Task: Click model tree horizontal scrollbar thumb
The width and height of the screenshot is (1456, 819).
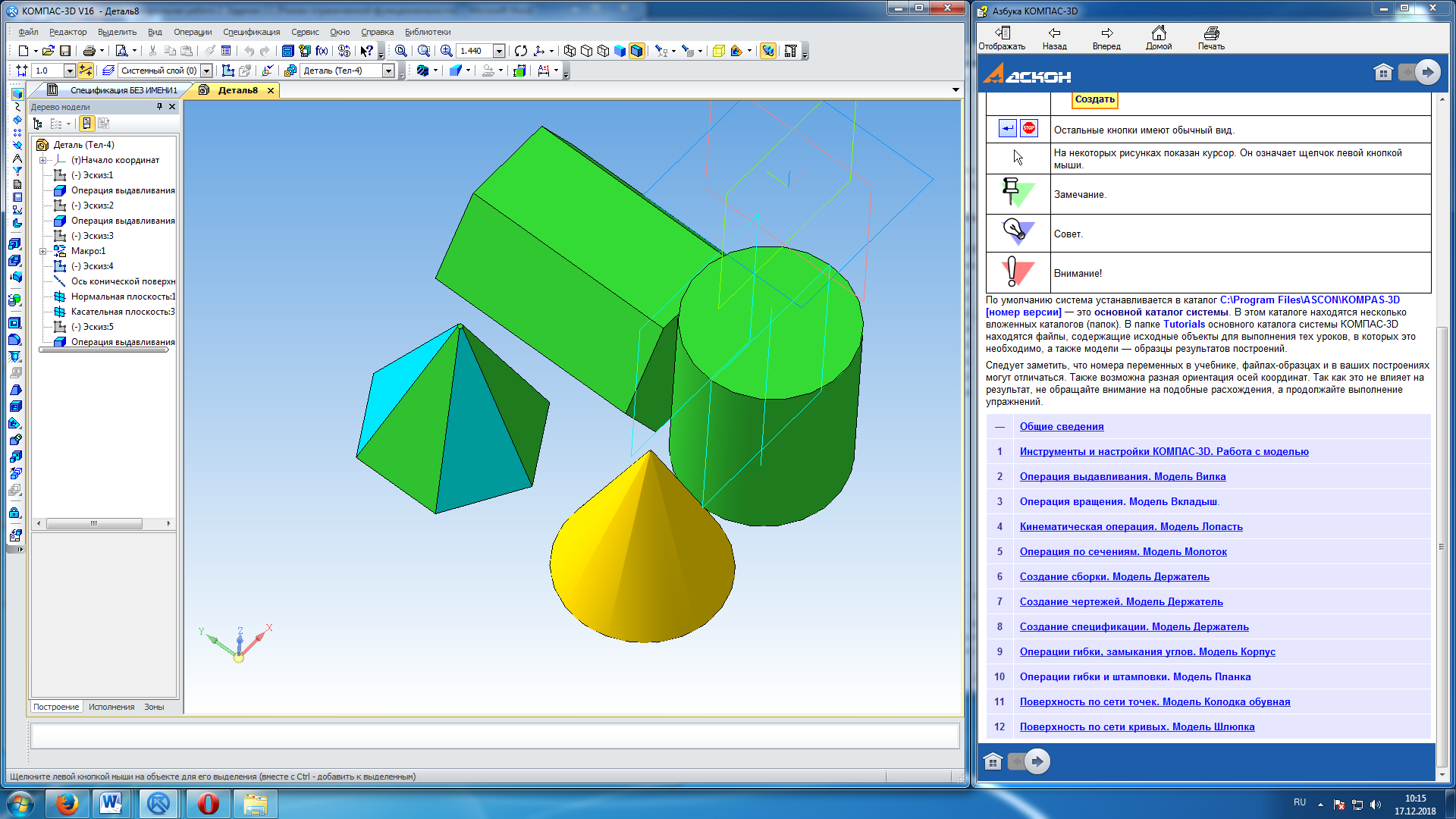Action: point(94,523)
